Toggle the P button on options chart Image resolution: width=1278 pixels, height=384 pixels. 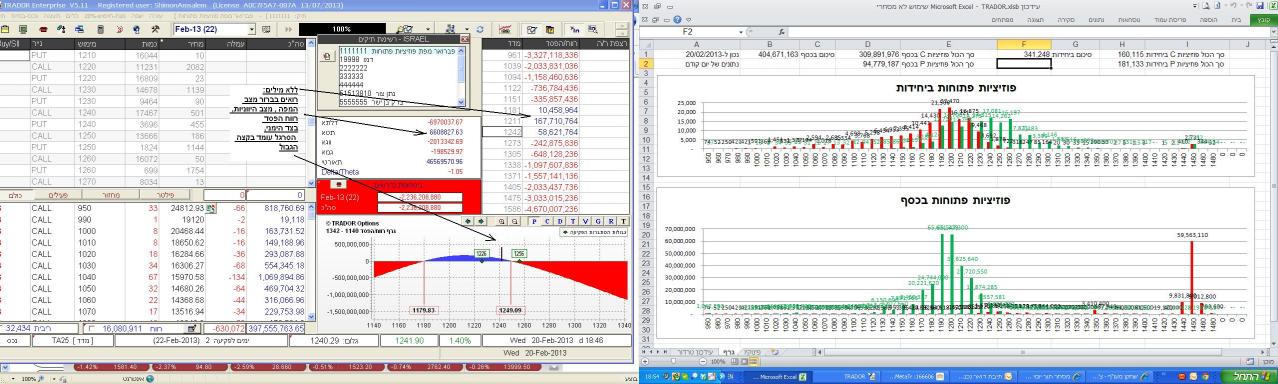coord(535,220)
